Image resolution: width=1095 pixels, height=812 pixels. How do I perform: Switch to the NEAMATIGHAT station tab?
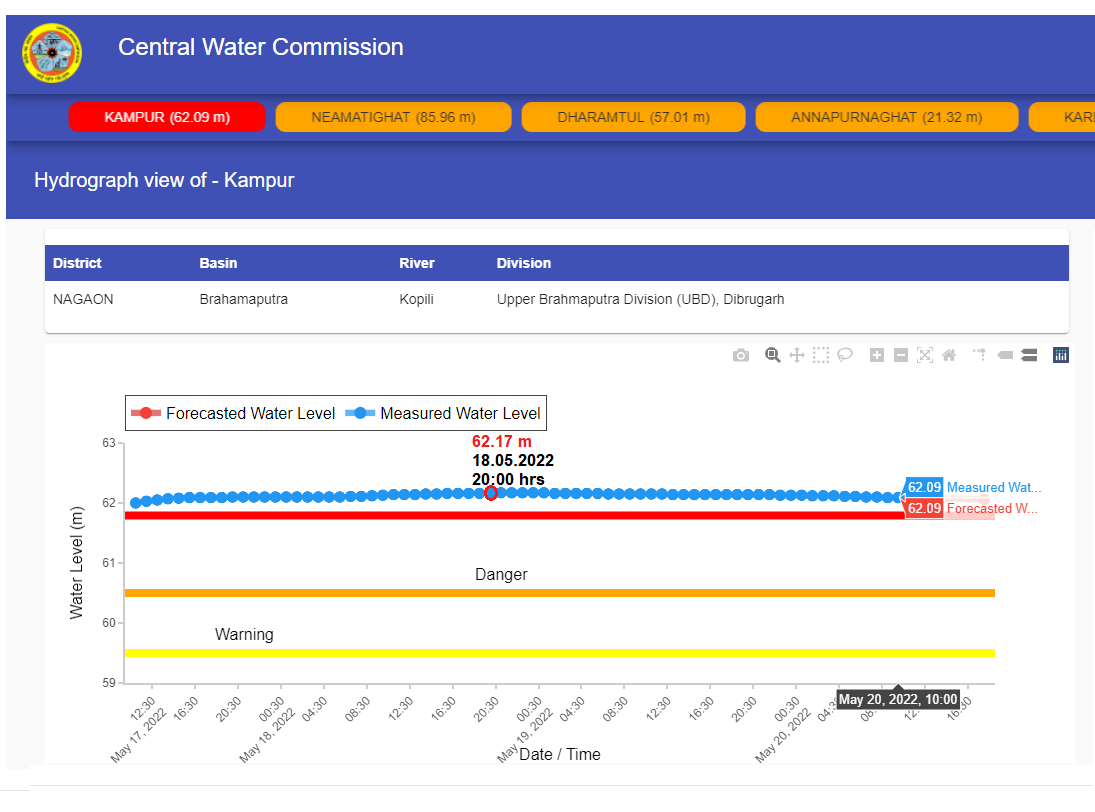pos(393,117)
